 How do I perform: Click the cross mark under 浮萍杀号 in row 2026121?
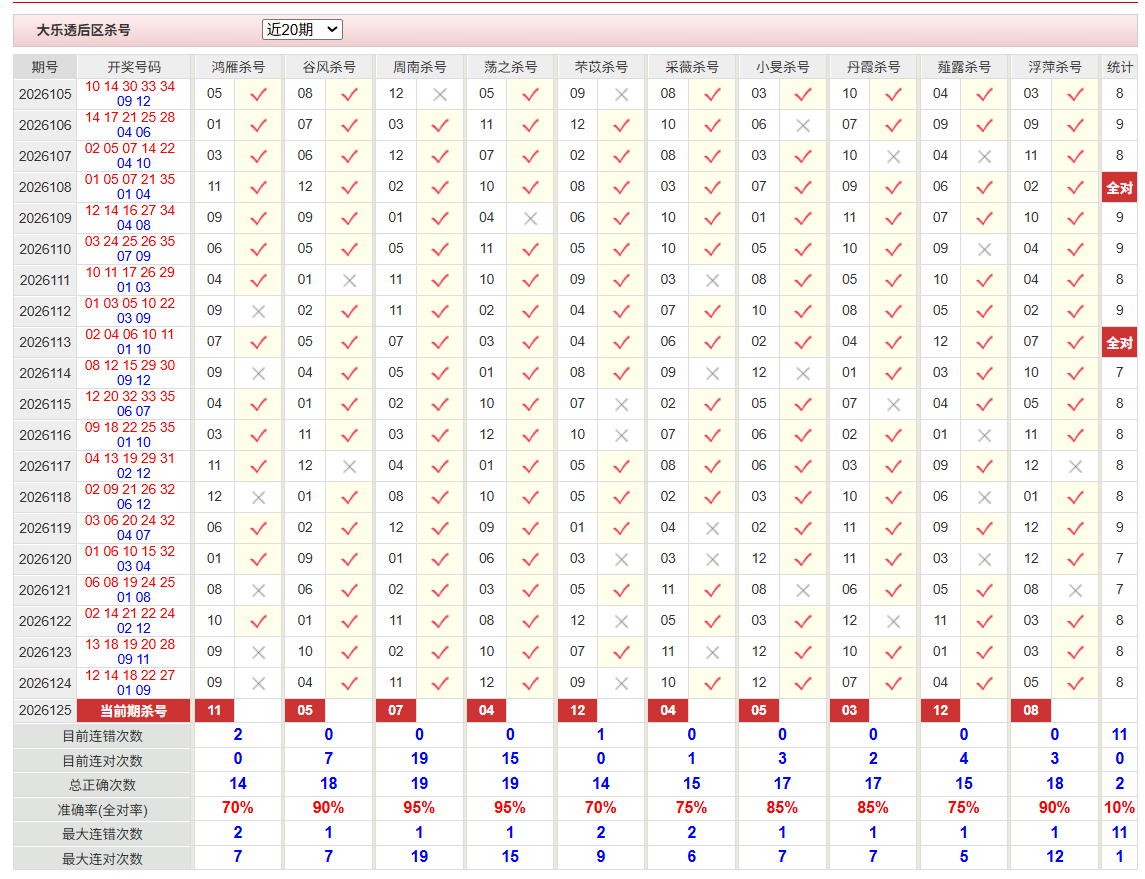point(1075,591)
